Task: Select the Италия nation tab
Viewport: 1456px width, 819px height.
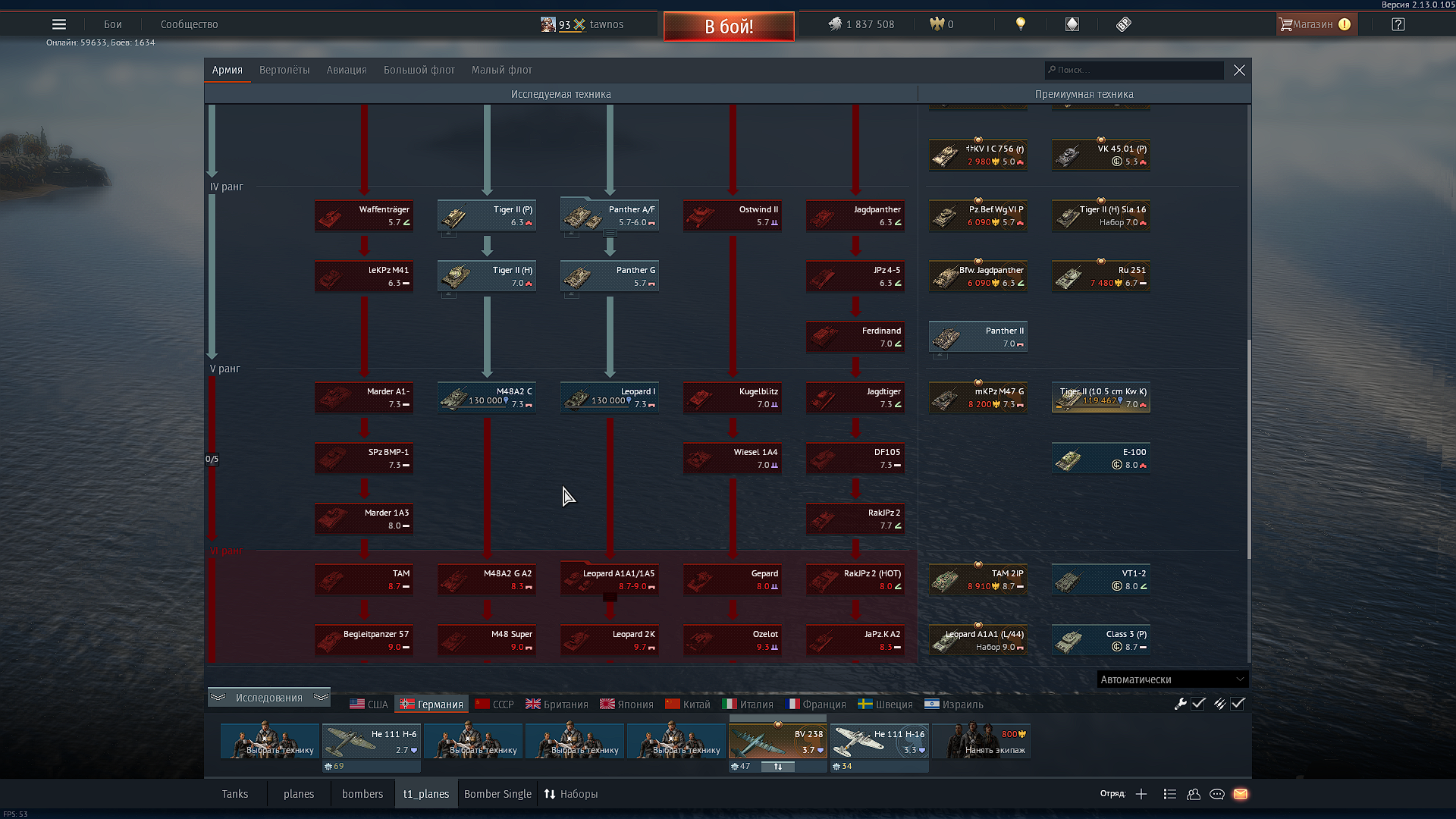Action: (748, 704)
